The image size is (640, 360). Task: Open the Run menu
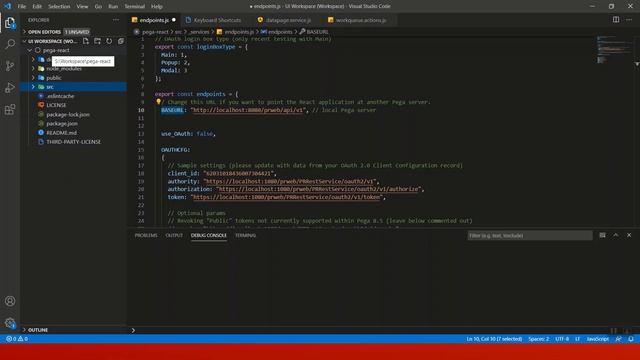point(113,7)
